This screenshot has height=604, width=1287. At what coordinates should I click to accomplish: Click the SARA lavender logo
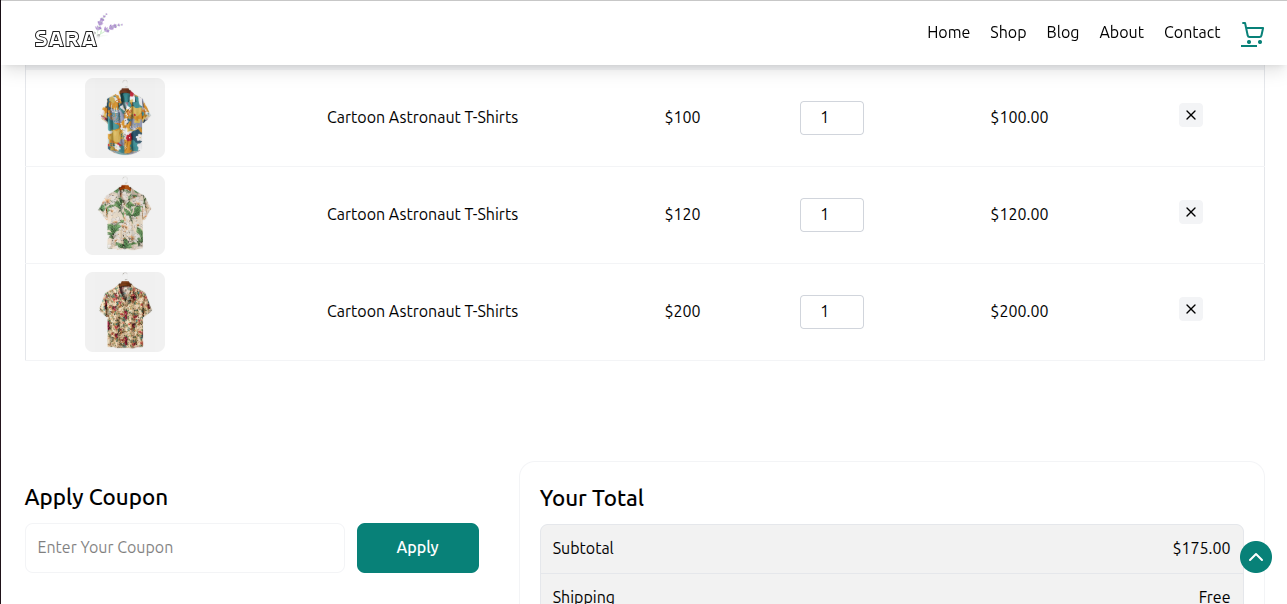coord(78,31)
